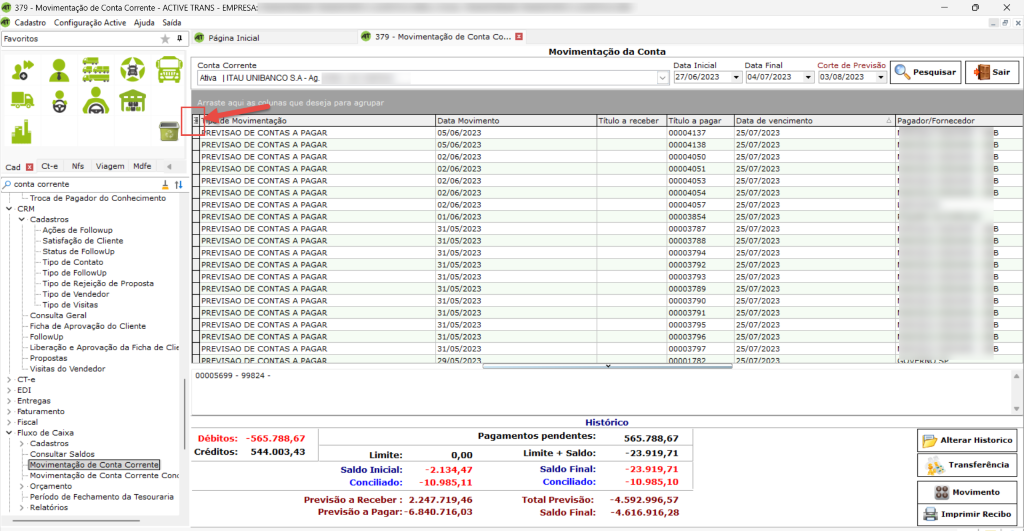Click the Data Movimento column header
Screen dimensions: 1024x531
[515, 121]
